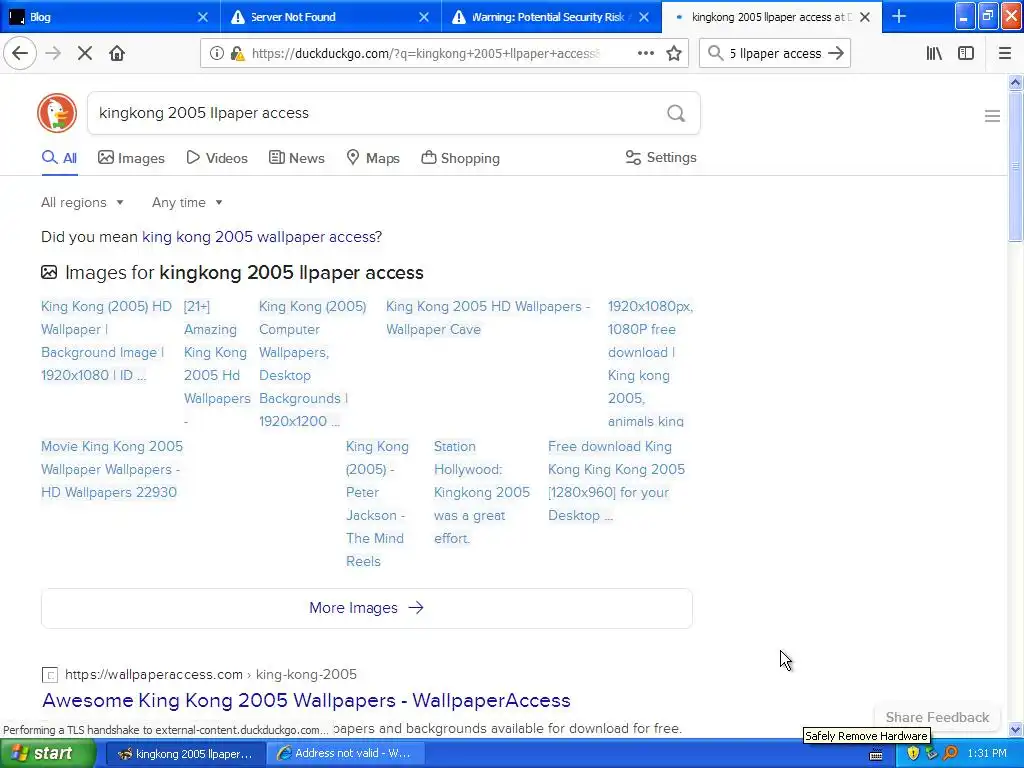Open Station Hollywood Kingkong 2005 image

tap(482, 492)
